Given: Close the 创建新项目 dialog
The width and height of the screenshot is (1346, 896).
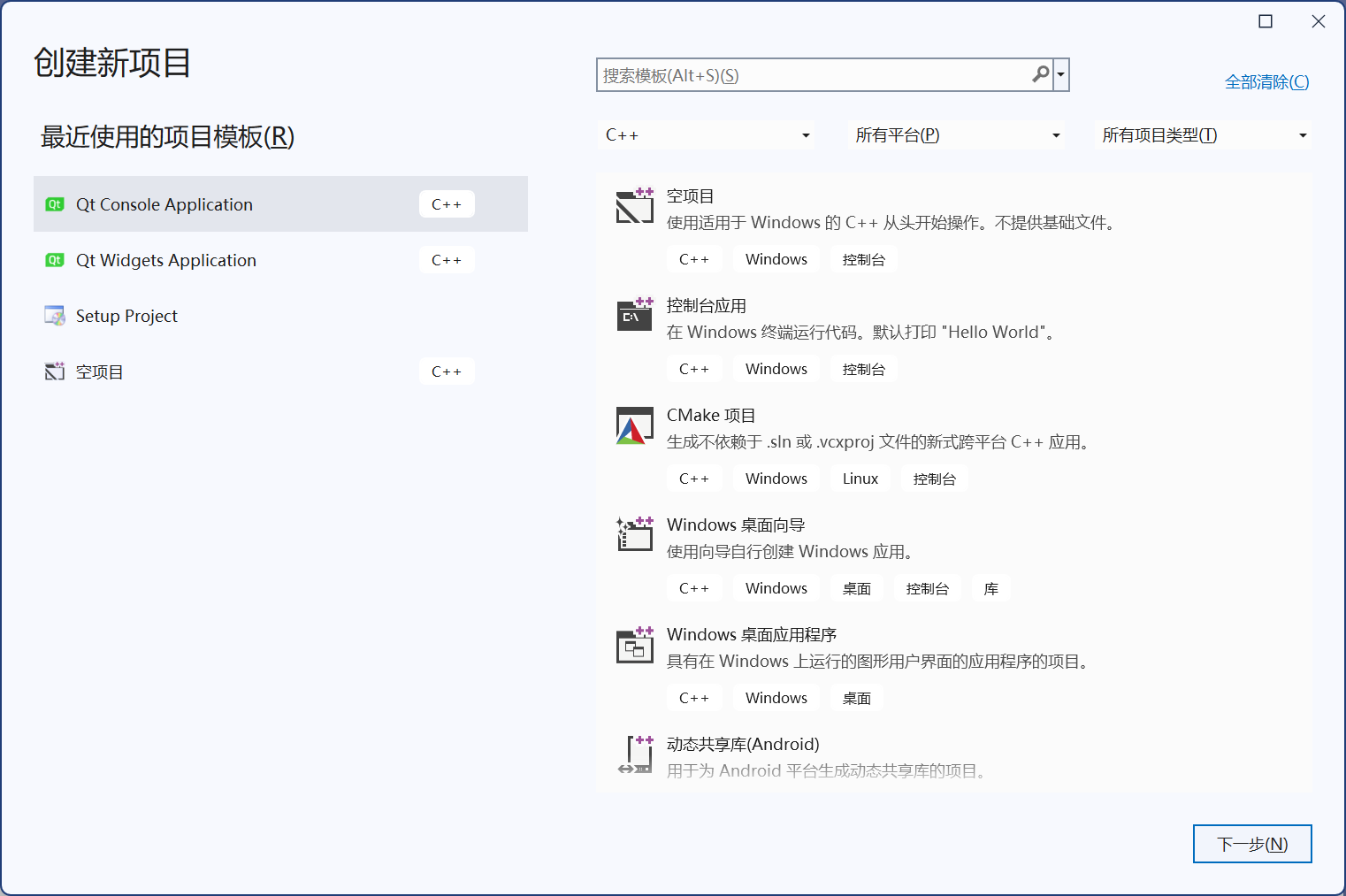Looking at the screenshot, I should [1319, 21].
